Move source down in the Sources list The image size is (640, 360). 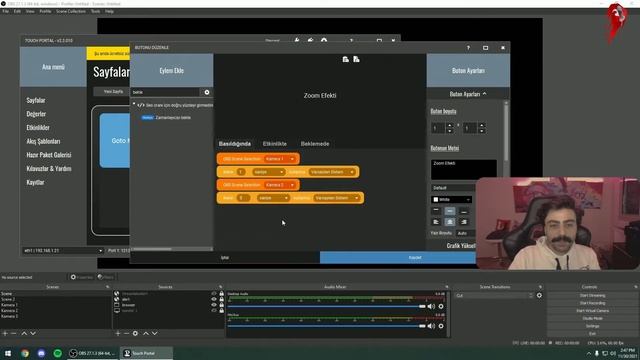click(155, 333)
